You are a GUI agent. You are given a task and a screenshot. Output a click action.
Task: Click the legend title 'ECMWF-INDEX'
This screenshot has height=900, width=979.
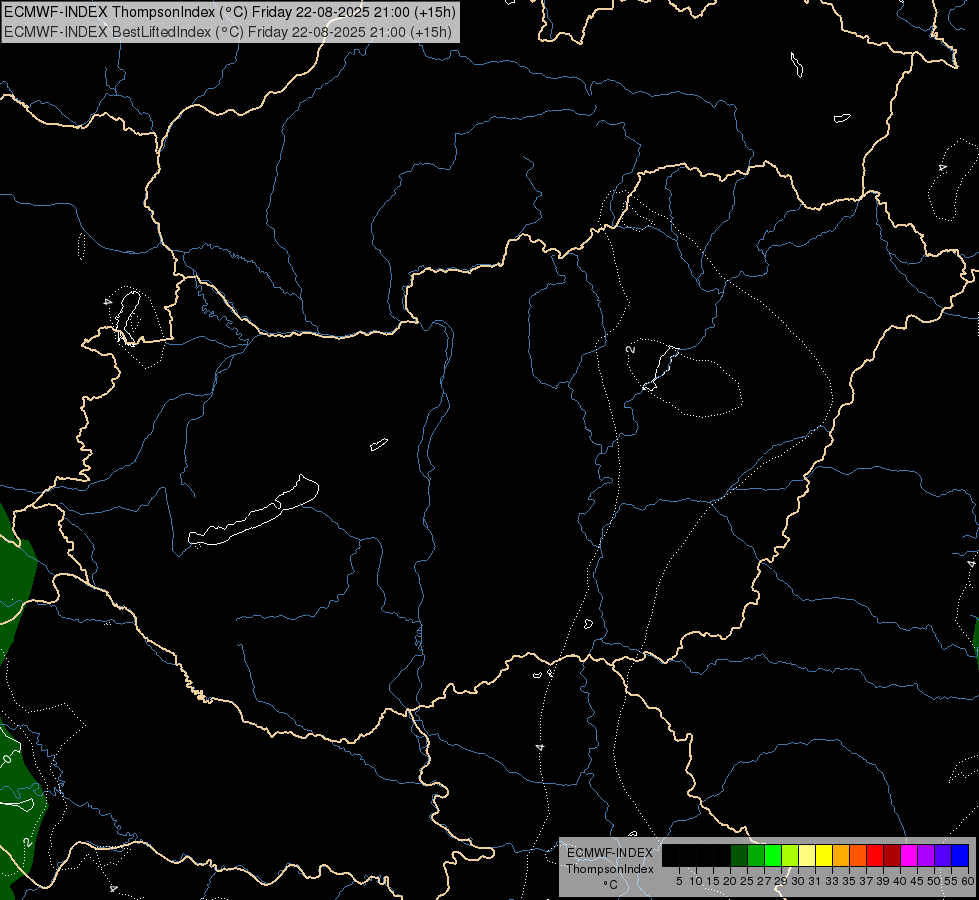pos(609,853)
